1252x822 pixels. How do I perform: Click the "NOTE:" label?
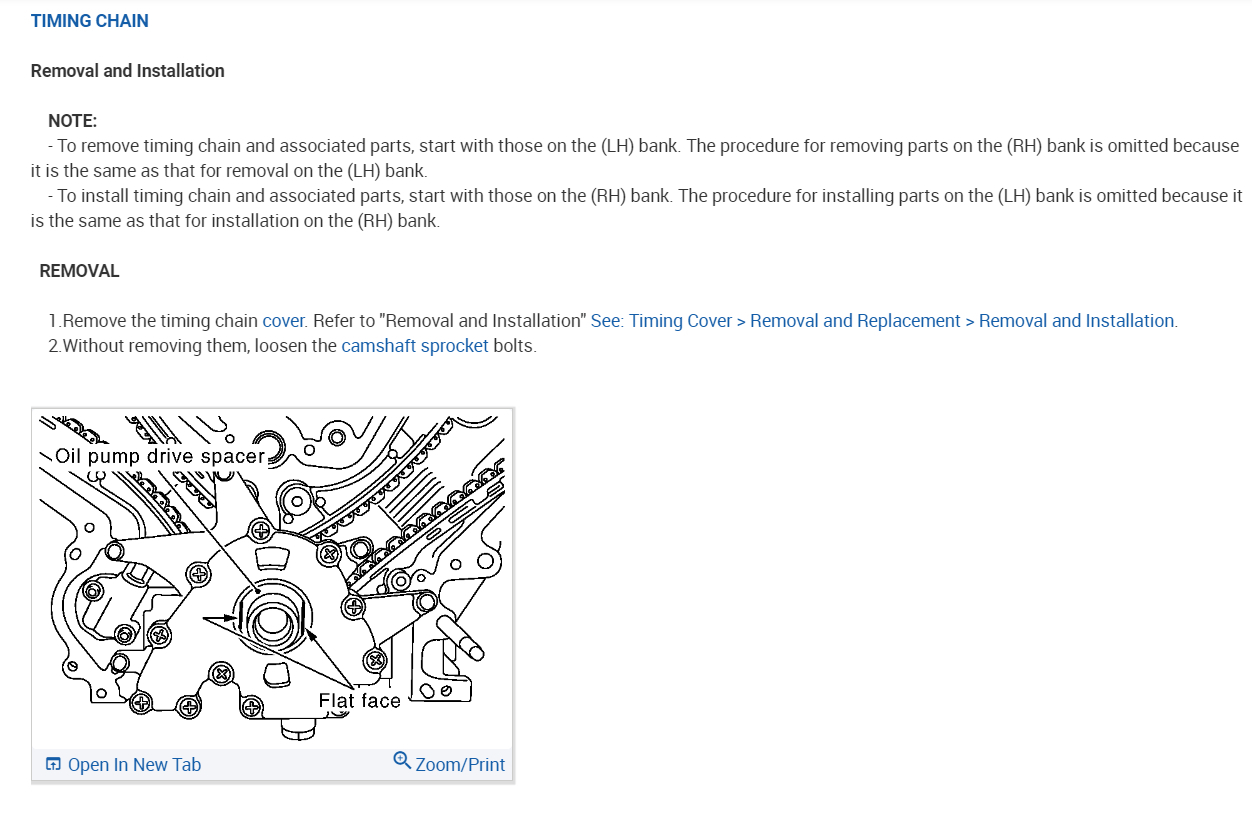(72, 121)
